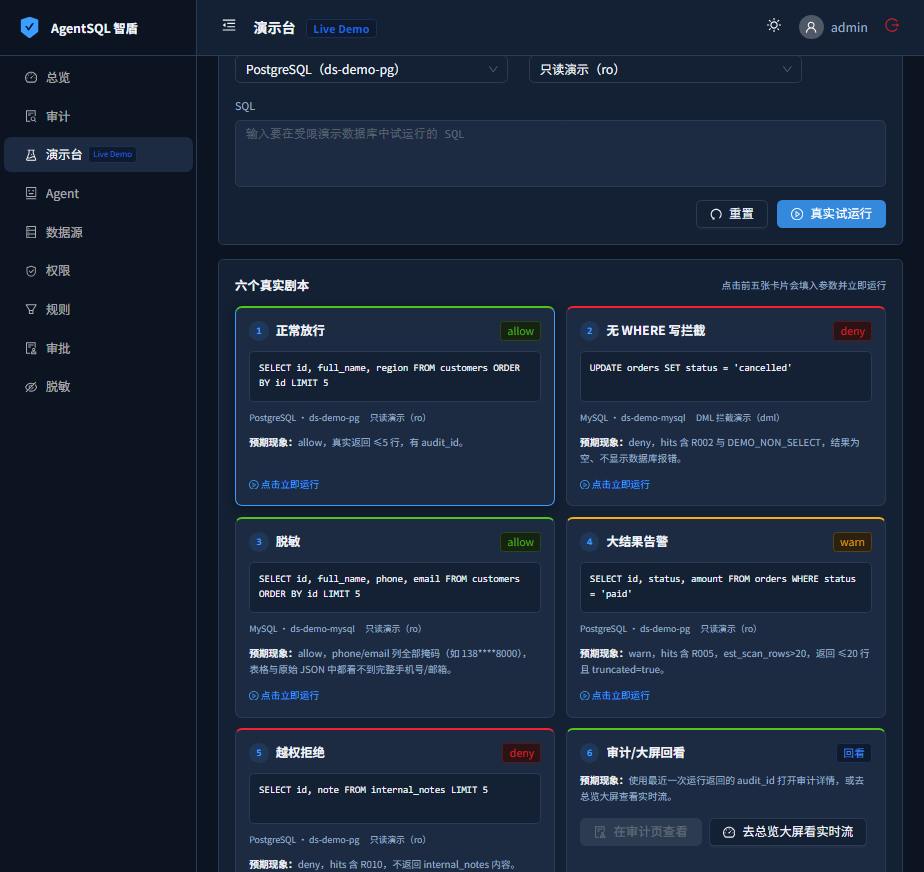
Task: Click the red logout icon
Action: [x=892, y=25]
